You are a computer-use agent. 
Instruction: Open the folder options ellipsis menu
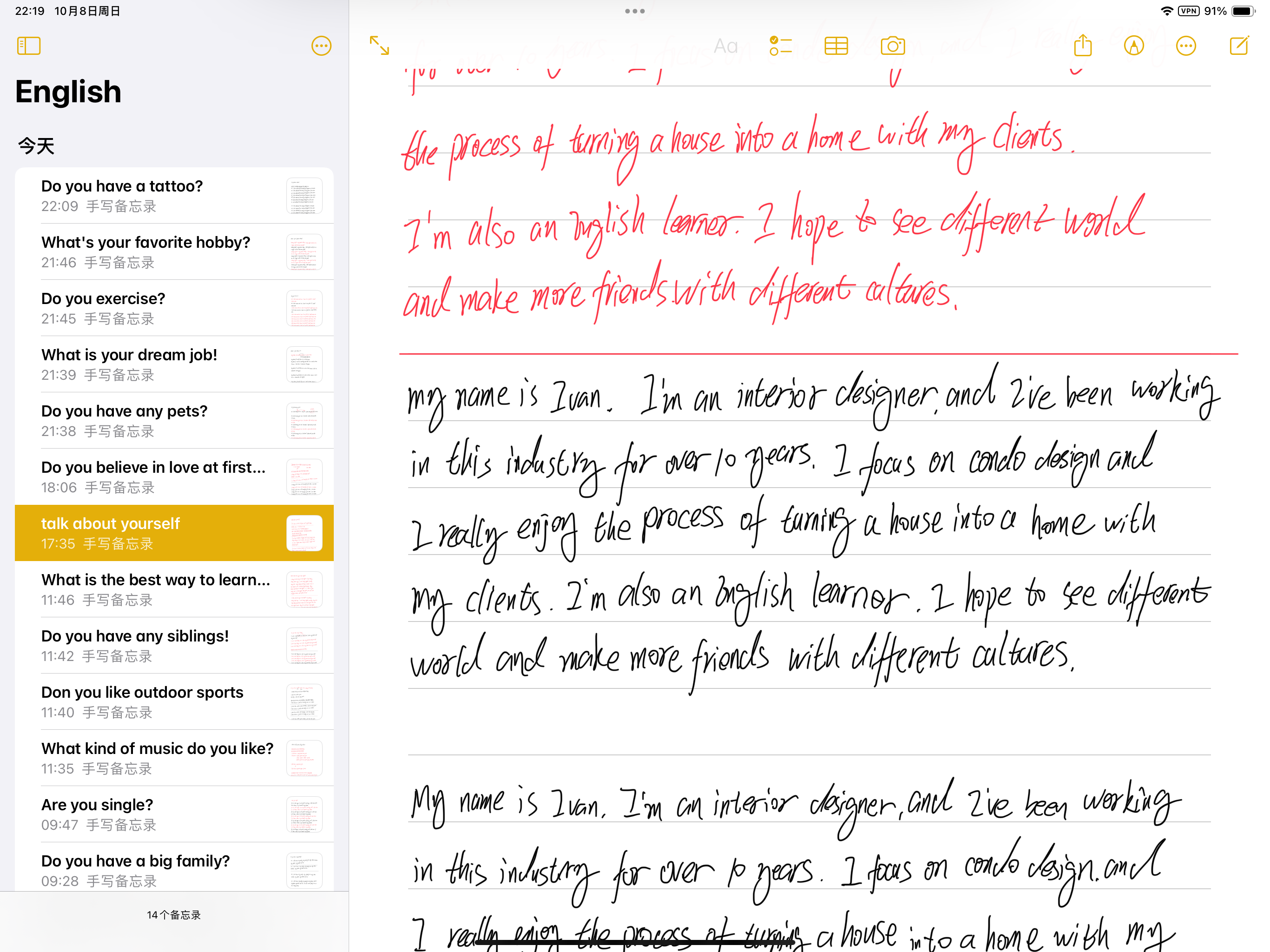click(x=321, y=46)
